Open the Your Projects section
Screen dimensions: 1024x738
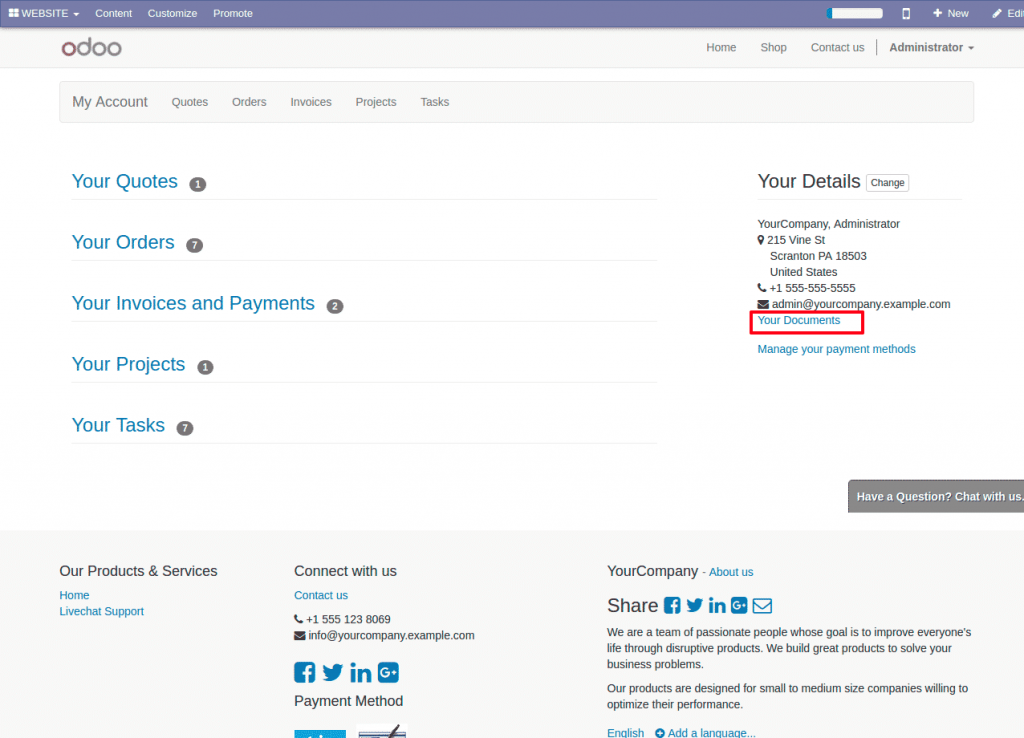pyautogui.click(x=129, y=364)
